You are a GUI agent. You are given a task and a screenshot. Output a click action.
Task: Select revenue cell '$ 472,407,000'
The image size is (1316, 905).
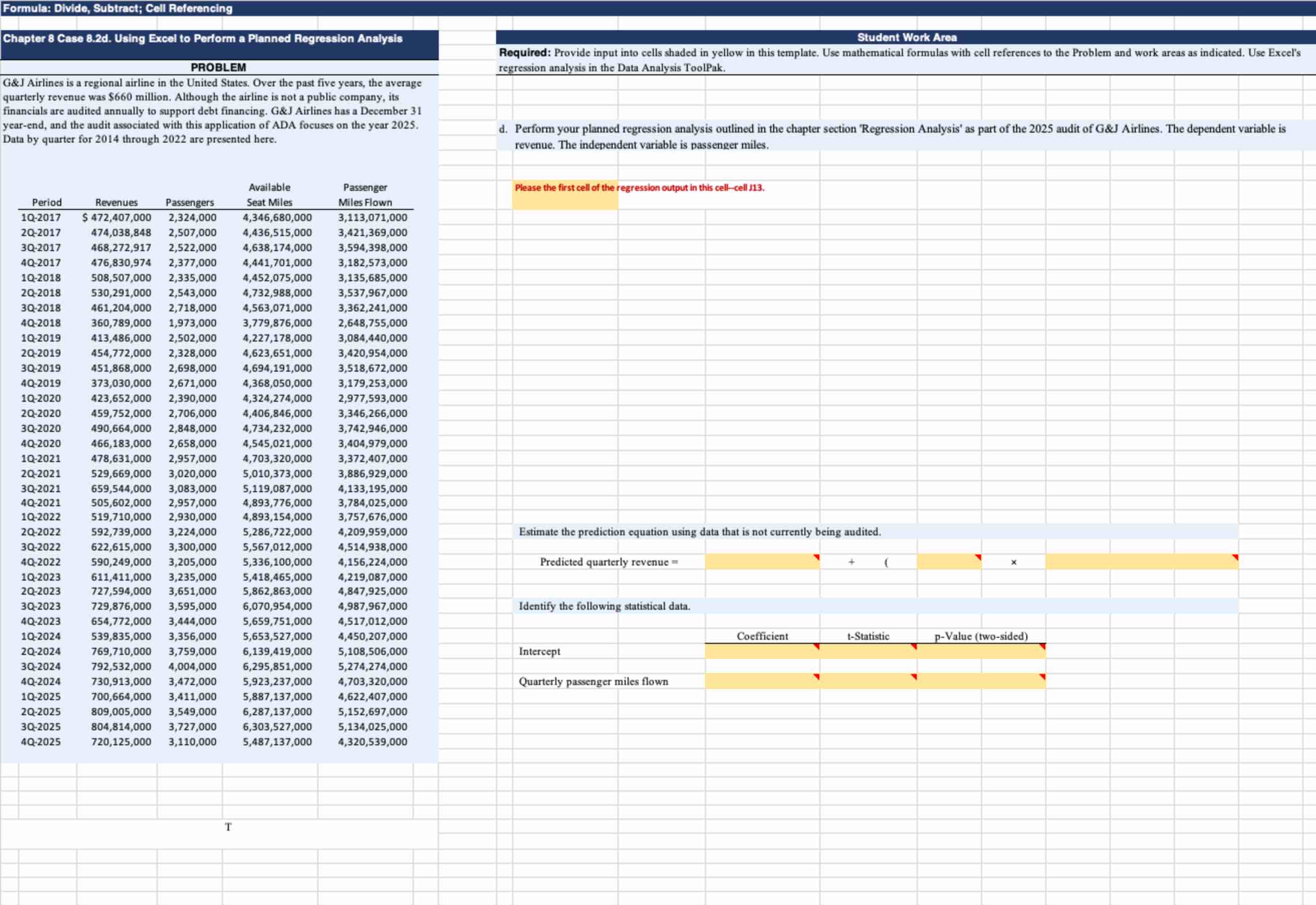point(116,218)
